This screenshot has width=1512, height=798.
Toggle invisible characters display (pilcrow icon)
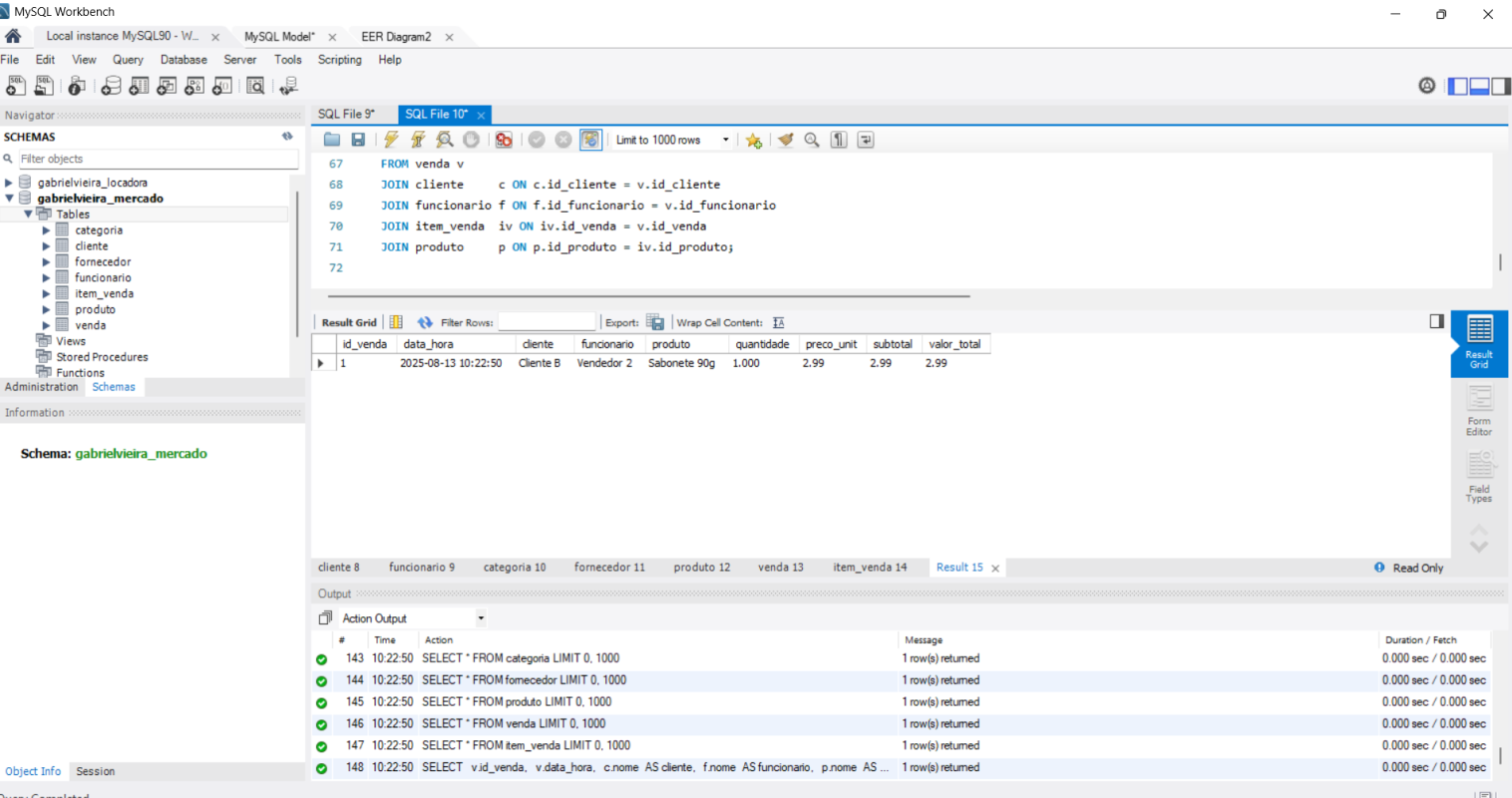(839, 140)
